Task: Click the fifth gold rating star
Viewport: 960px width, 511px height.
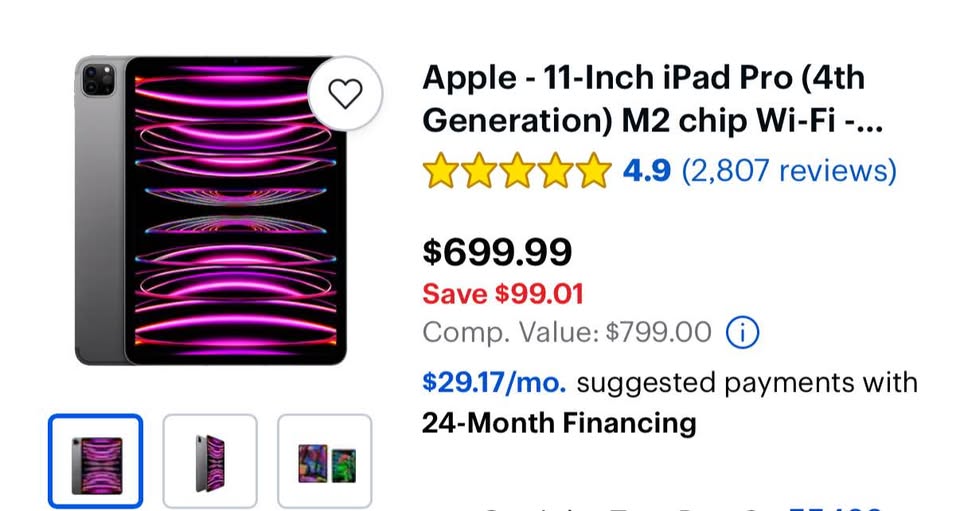Action: (593, 171)
